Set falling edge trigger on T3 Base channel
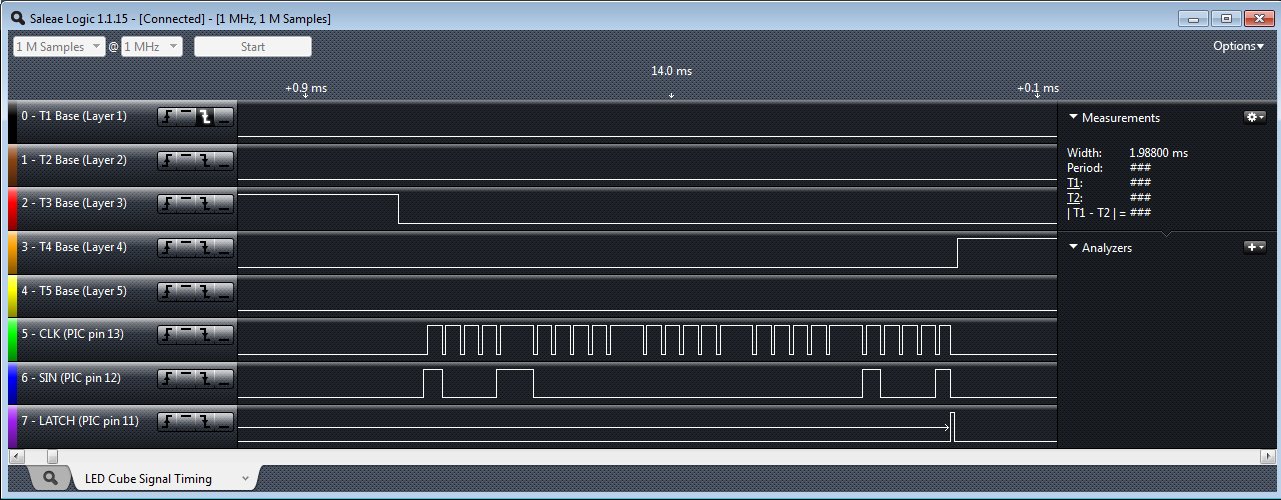Image resolution: width=1281 pixels, height=500 pixels. click(205, 204)
